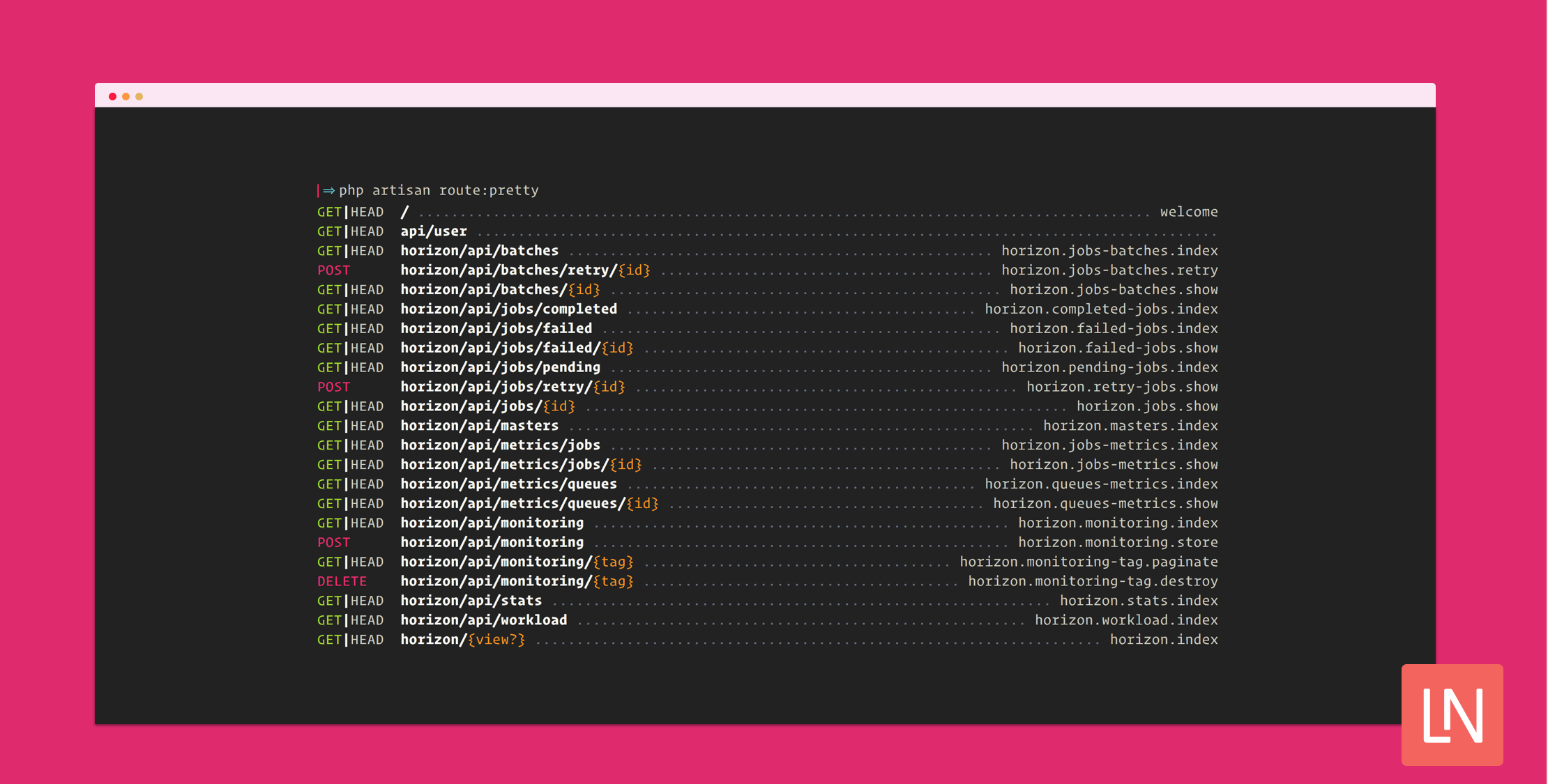Click 'horizon.failed-jobs.show' route name
The height and width of the screenshot is (784, 1548).
(1118, 348)
